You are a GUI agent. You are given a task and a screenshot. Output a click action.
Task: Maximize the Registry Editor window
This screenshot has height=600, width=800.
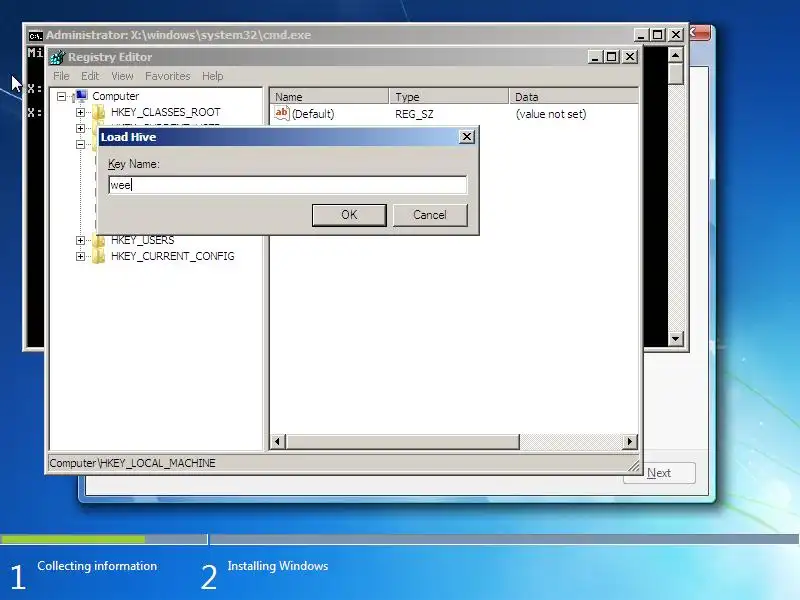click(x=611, y=57)
